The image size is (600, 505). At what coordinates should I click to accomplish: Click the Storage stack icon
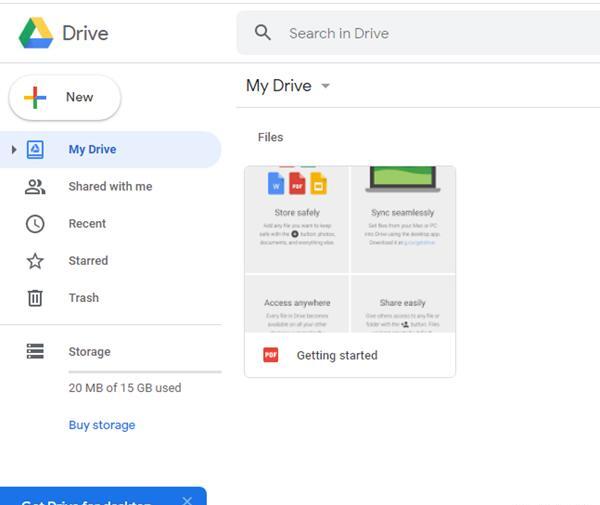coord(35,351)
